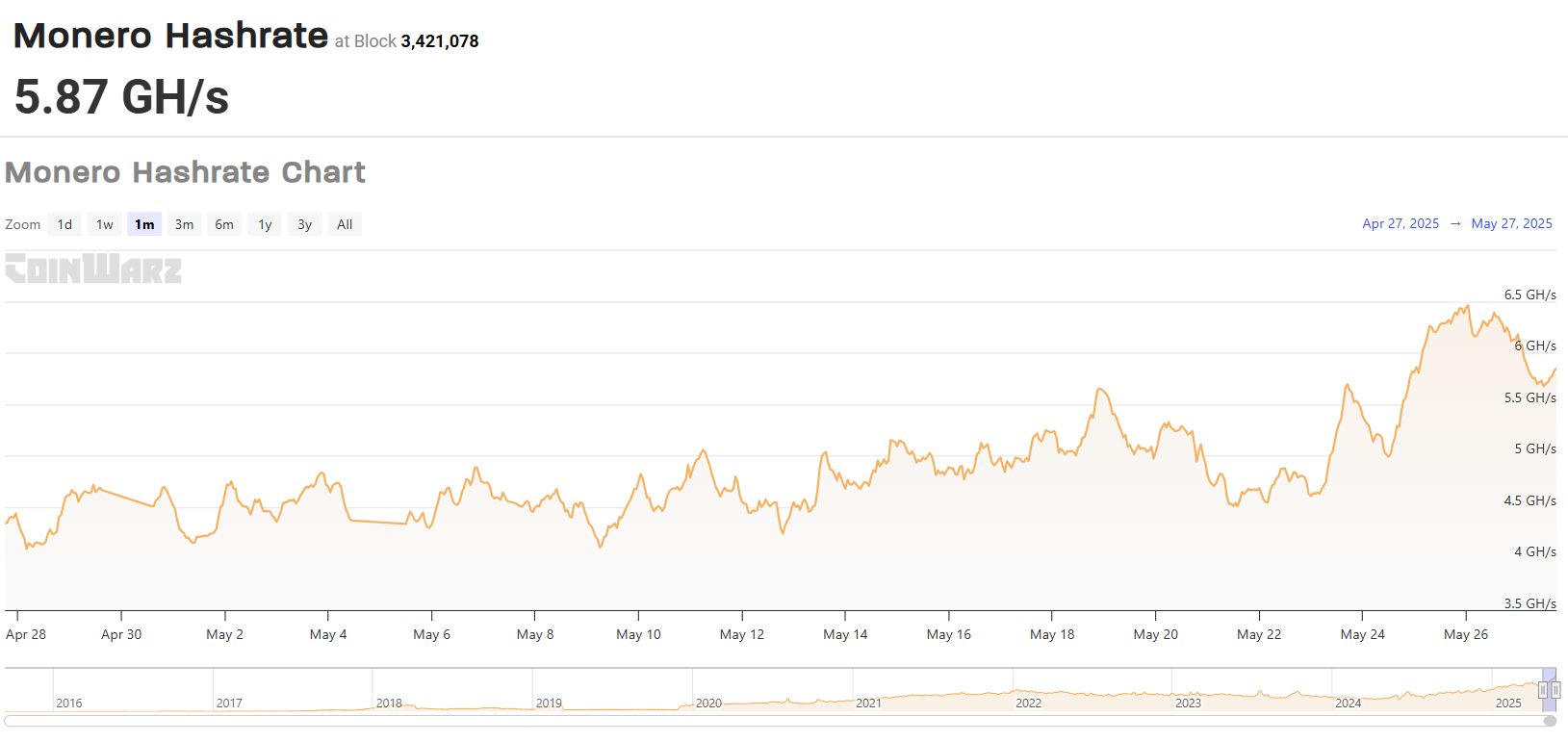The width and height of the screenshot is (1568, 742).
Task: Click the May 26 x-axis label
Action: 1466,634
